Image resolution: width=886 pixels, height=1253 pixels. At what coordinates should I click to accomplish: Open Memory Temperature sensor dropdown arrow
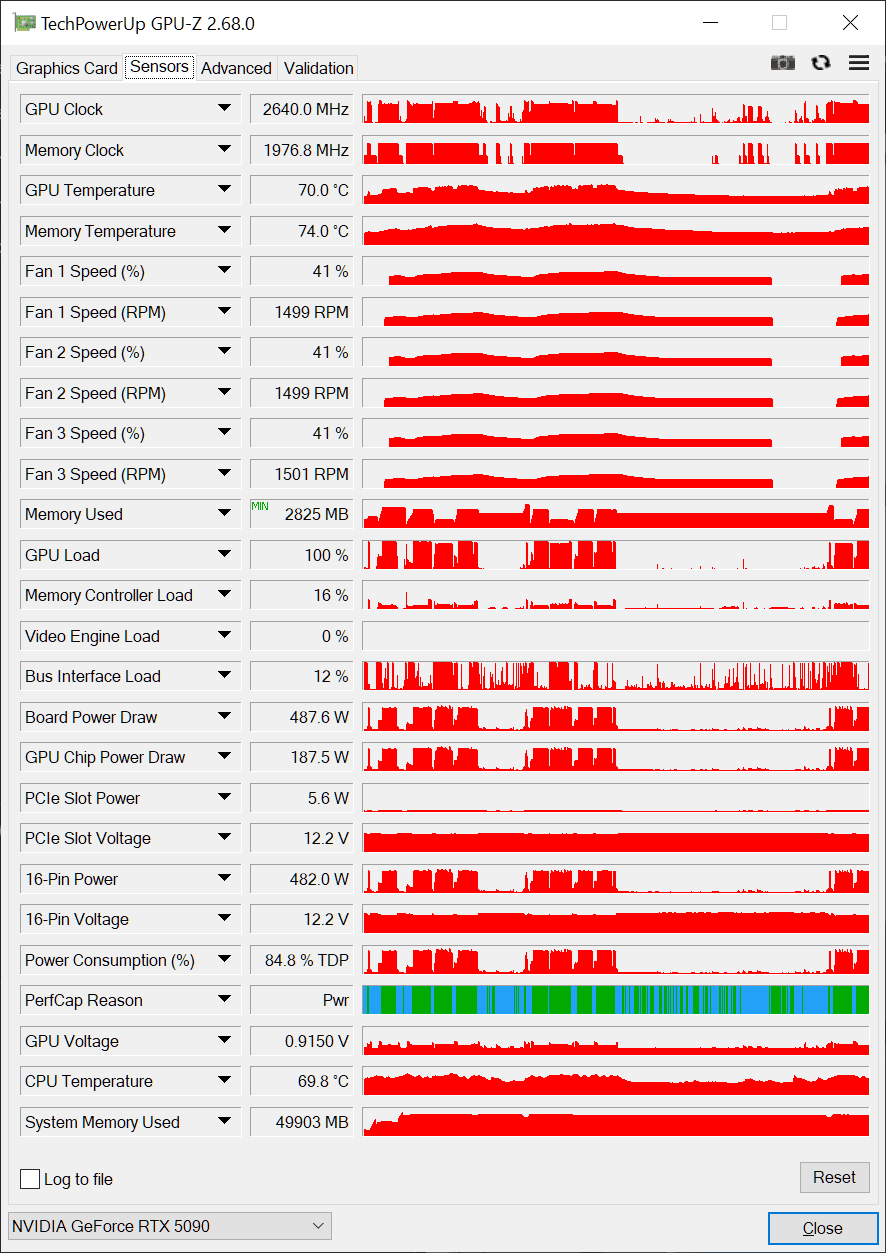[224, 230]
